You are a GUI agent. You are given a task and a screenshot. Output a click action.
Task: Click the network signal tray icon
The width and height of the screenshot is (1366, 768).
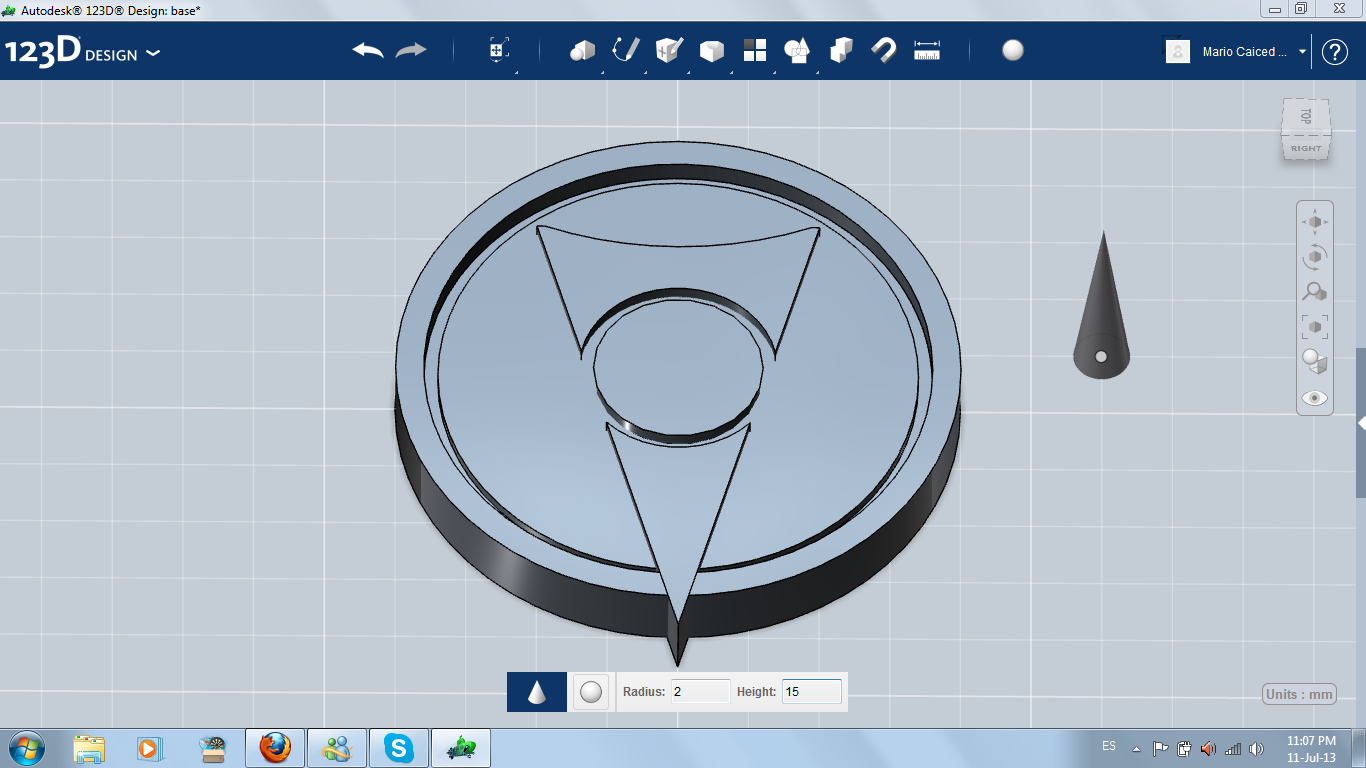click(x=1233, y=748)
